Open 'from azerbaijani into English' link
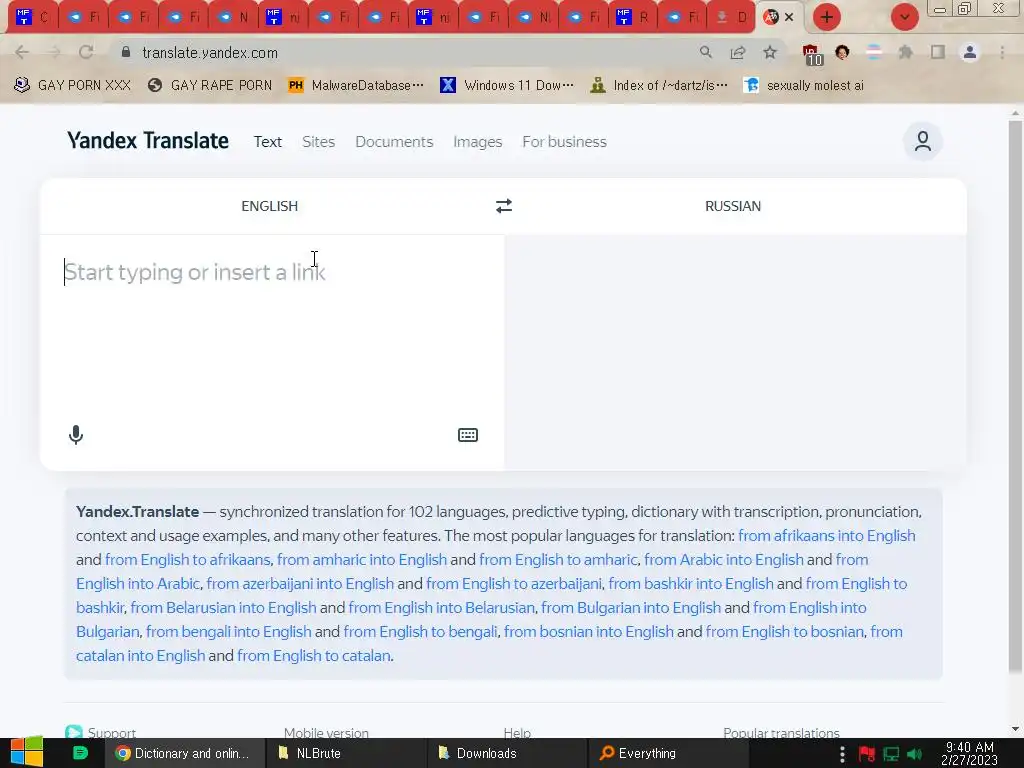Image resolution: width=1024 pixels, height=768 pixels. 300,584
